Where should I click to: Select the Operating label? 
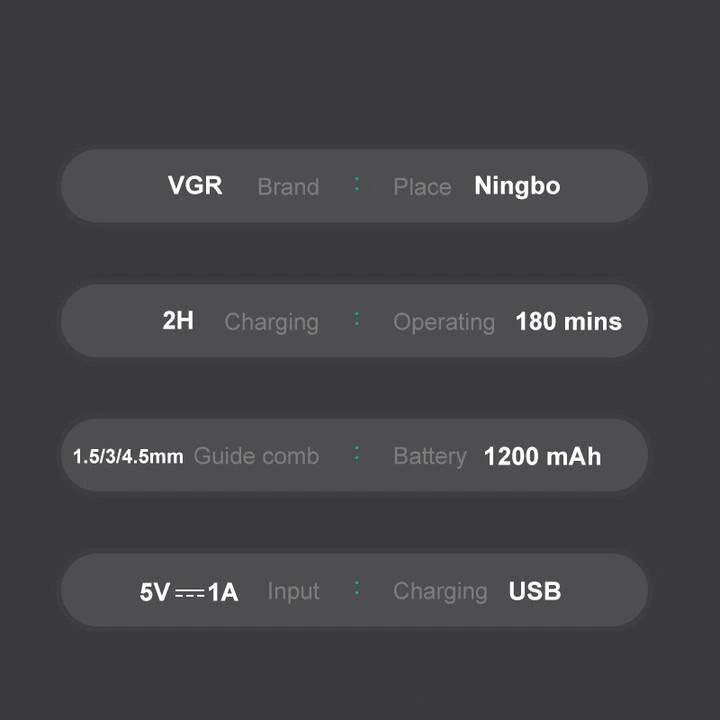(x=444, y=322)
